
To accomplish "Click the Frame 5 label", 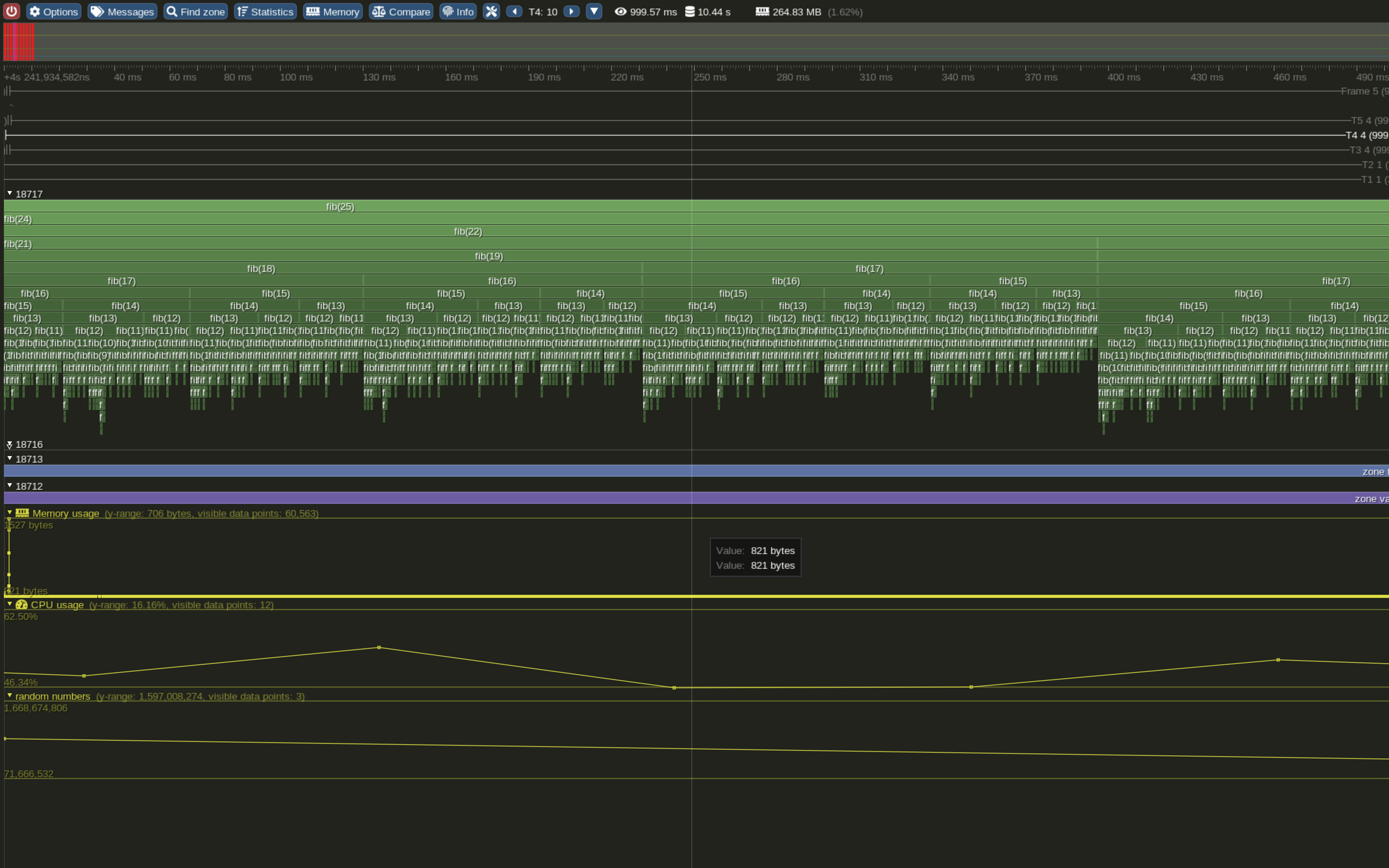I will click(x=1364, y=91).
